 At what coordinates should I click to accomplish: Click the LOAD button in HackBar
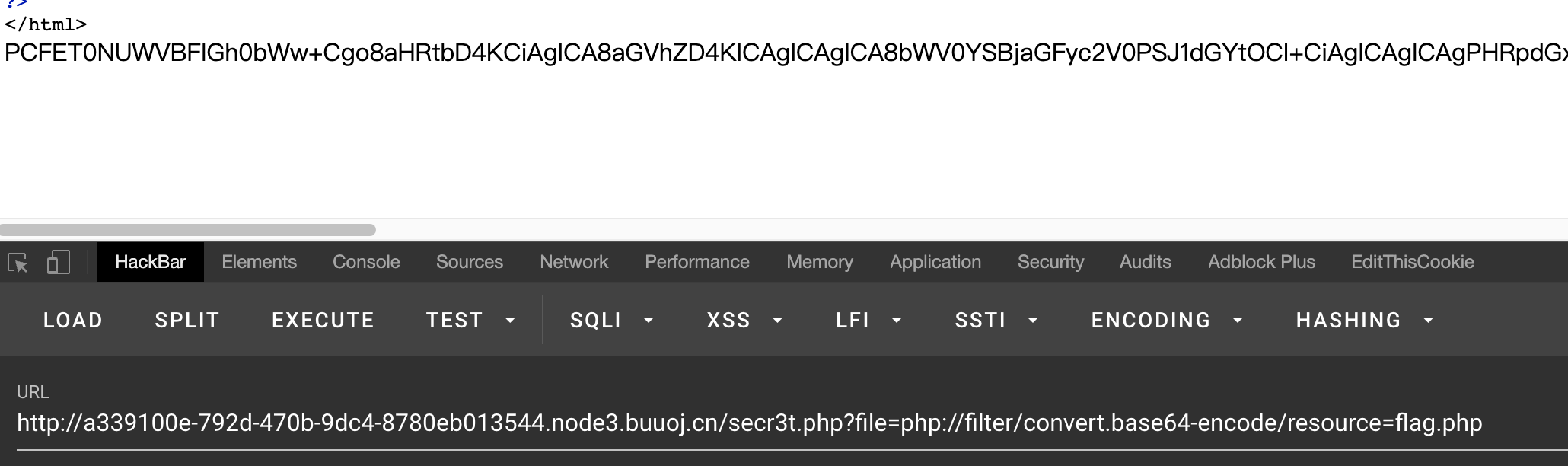(x=73, y=321)
